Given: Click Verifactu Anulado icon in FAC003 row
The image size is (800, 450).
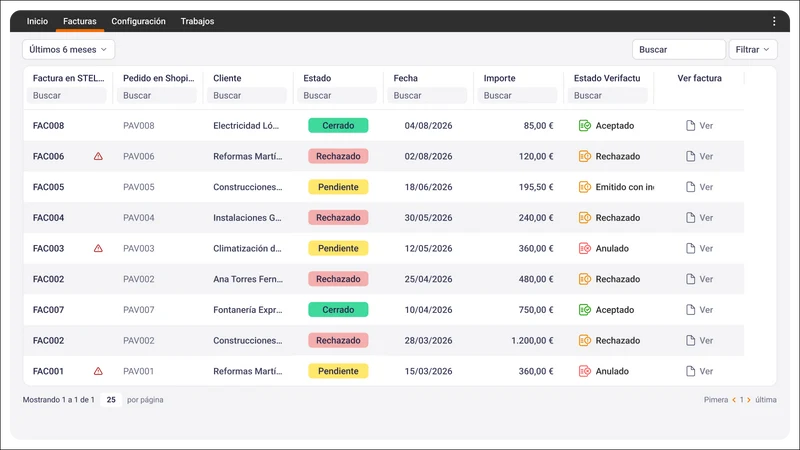Looking at the screenshot, I should click(585, 248).
